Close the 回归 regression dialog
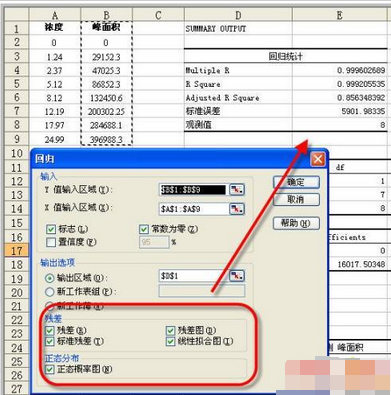This screenshot has width=391, height=395. [317, 159]
